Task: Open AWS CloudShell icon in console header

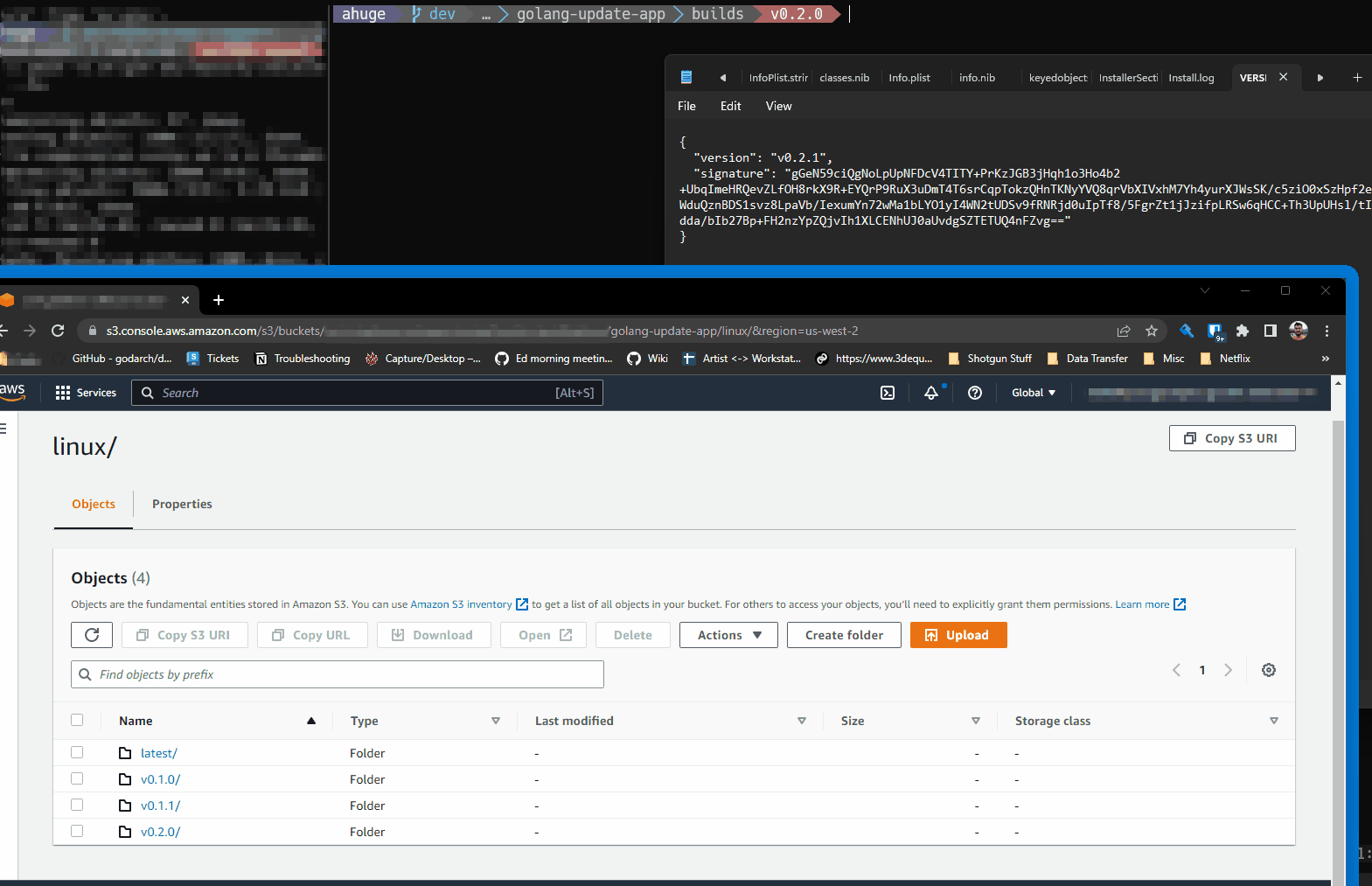Action: (x=888, y=393)
